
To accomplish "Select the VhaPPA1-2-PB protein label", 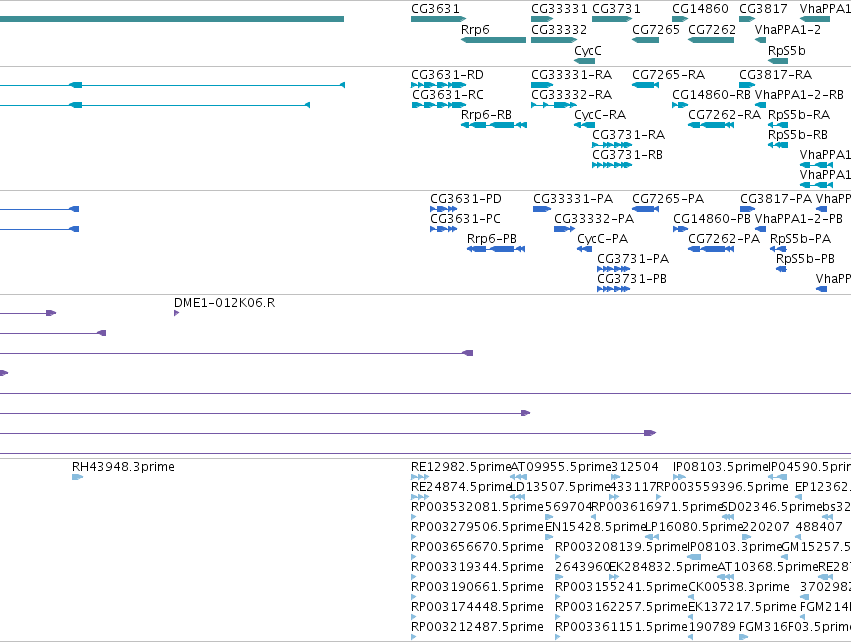I will pyautogui.click(x=799, y=219).
